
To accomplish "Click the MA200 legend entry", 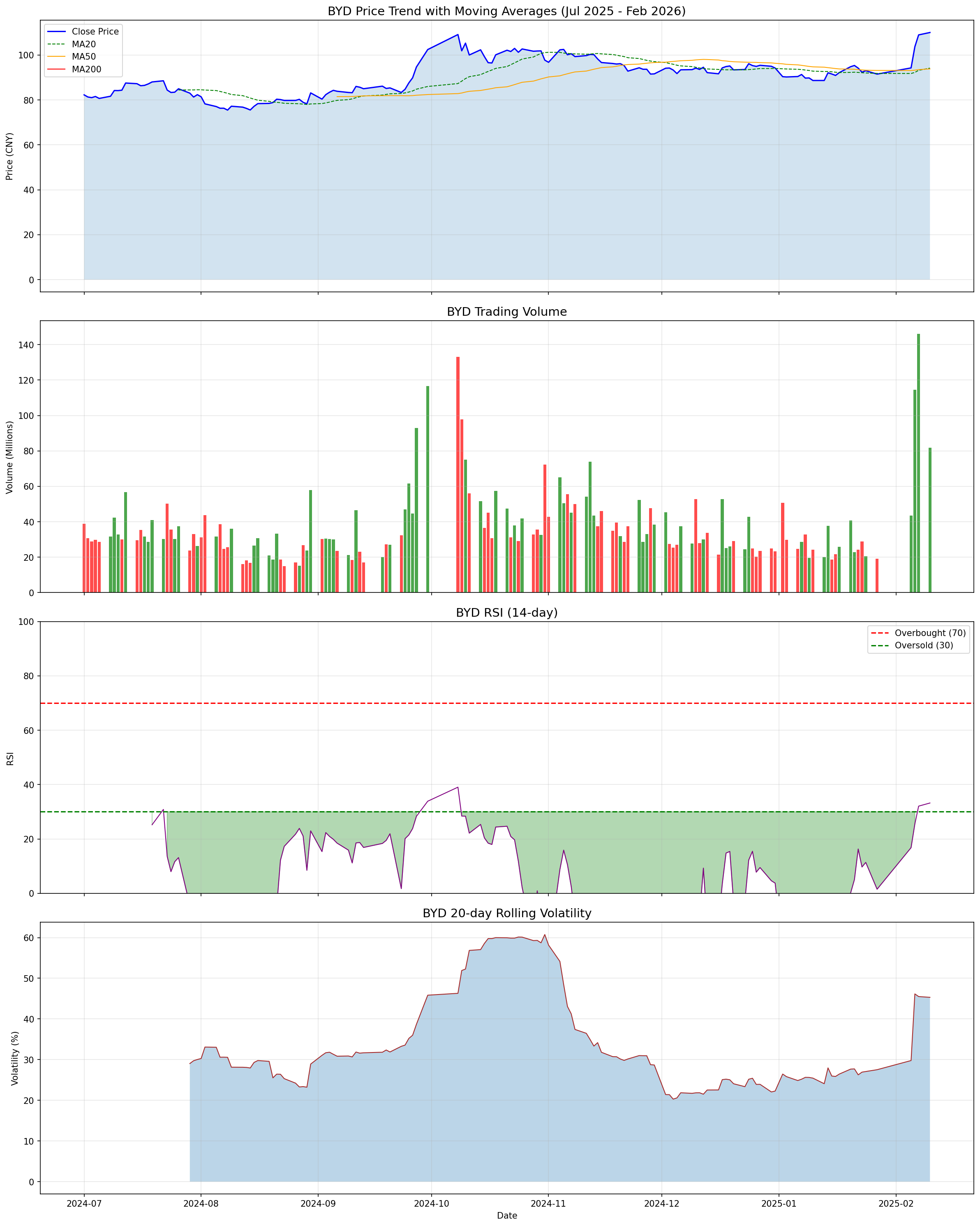I will coord(86,70).
